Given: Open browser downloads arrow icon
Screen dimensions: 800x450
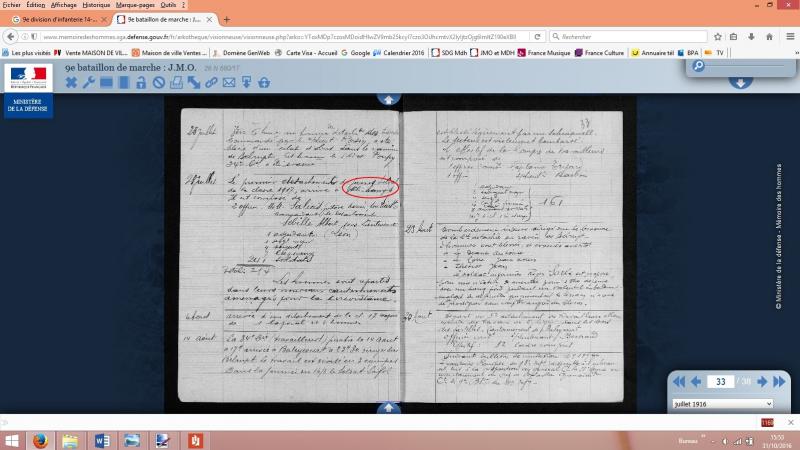Looking at the screenshot, I should 752,37.
